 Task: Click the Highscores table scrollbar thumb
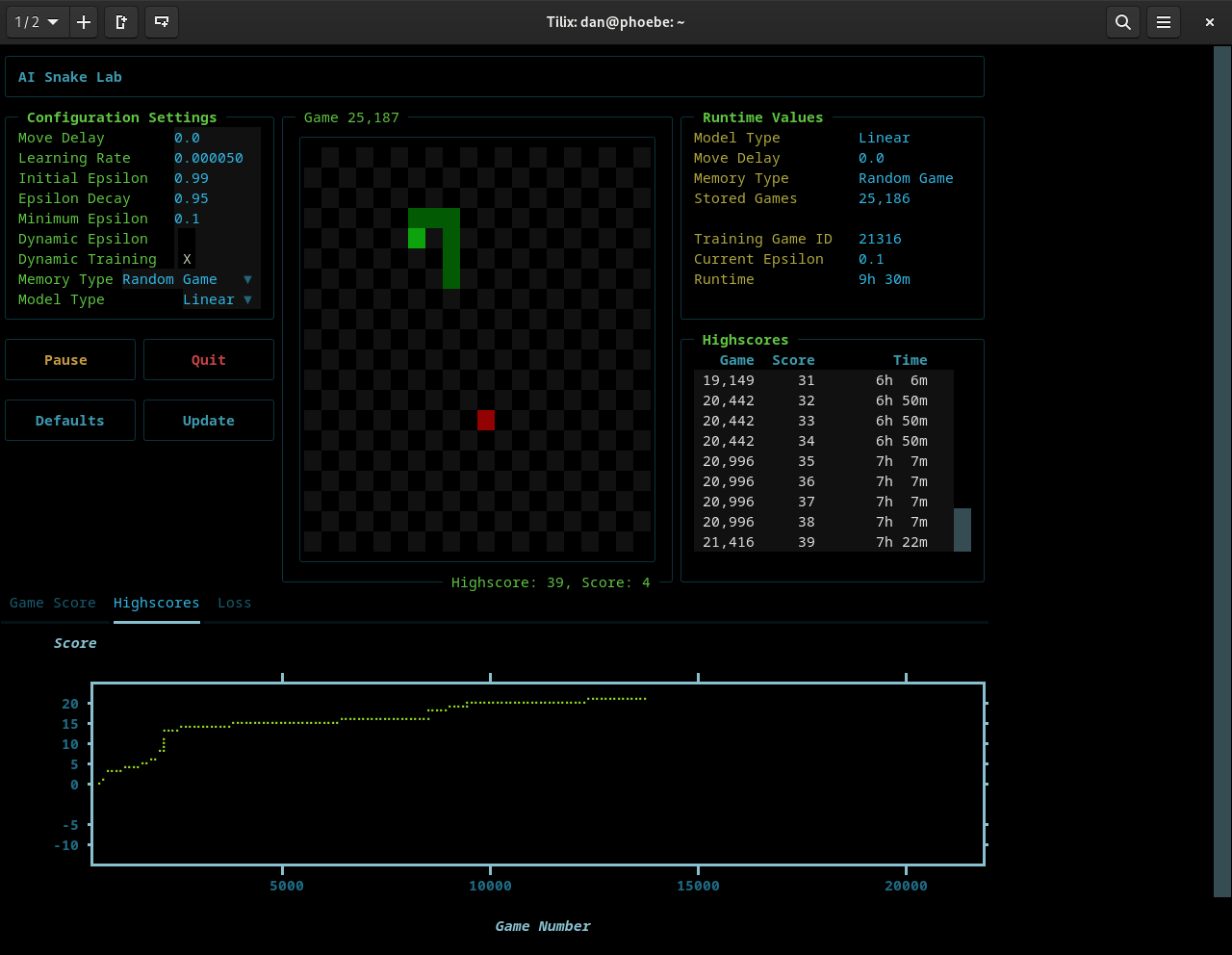coord(962,529)
